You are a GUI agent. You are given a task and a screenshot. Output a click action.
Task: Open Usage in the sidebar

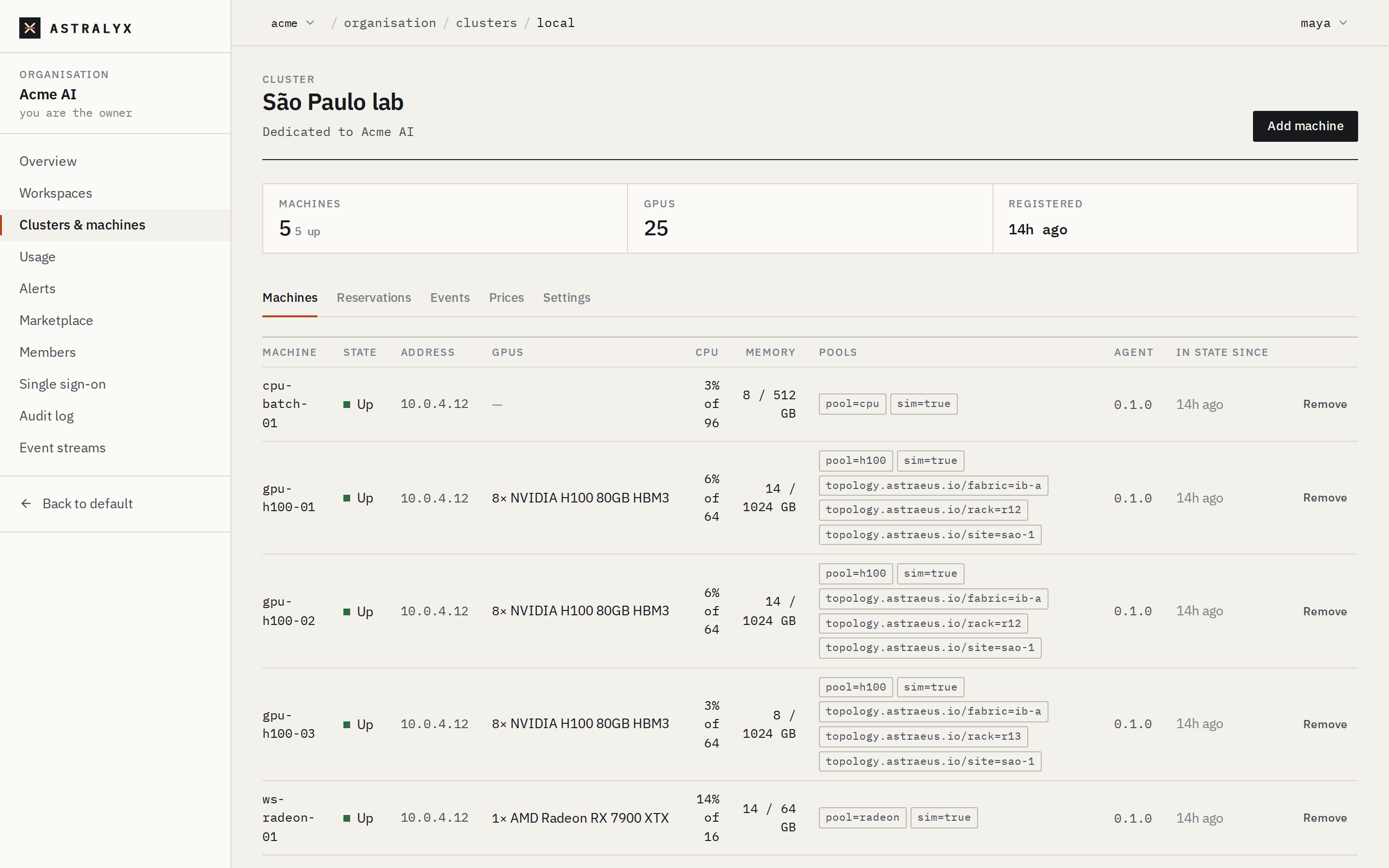tap(115, 257)
